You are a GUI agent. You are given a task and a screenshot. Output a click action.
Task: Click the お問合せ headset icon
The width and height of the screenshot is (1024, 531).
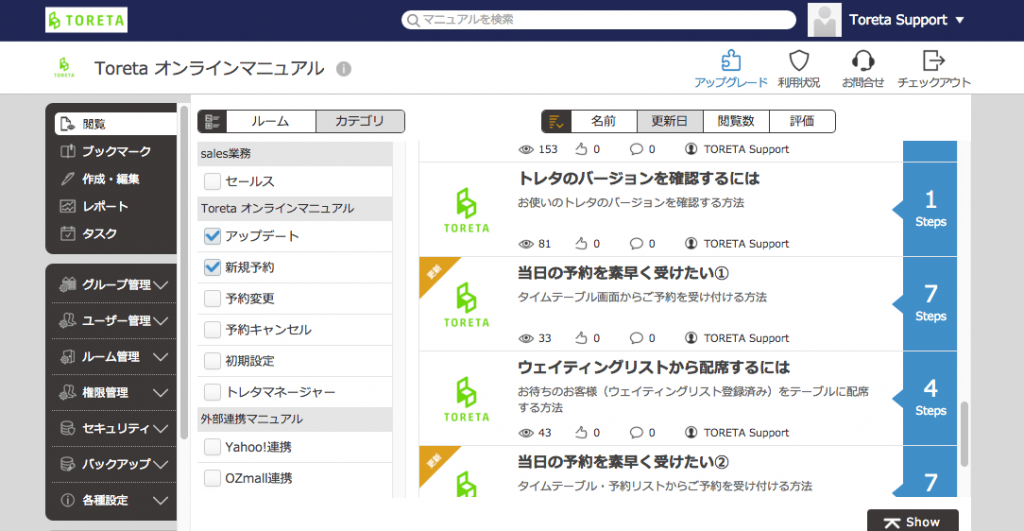click(863, 61)
